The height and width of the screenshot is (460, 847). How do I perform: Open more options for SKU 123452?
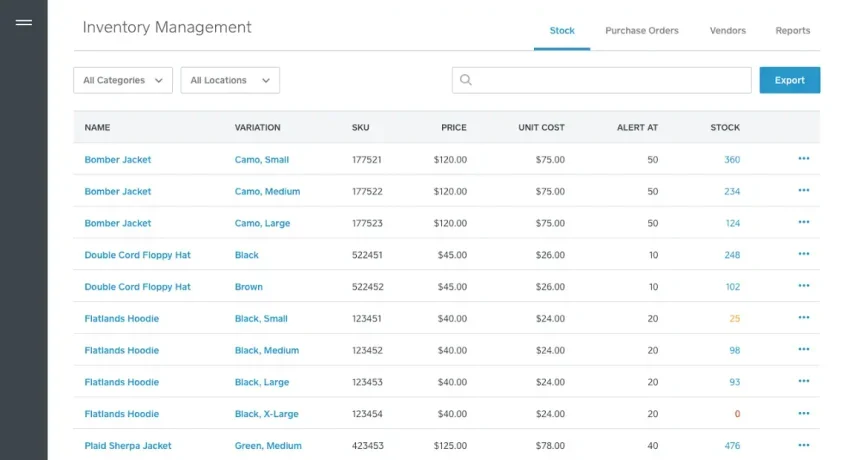(x=804, y=350)
